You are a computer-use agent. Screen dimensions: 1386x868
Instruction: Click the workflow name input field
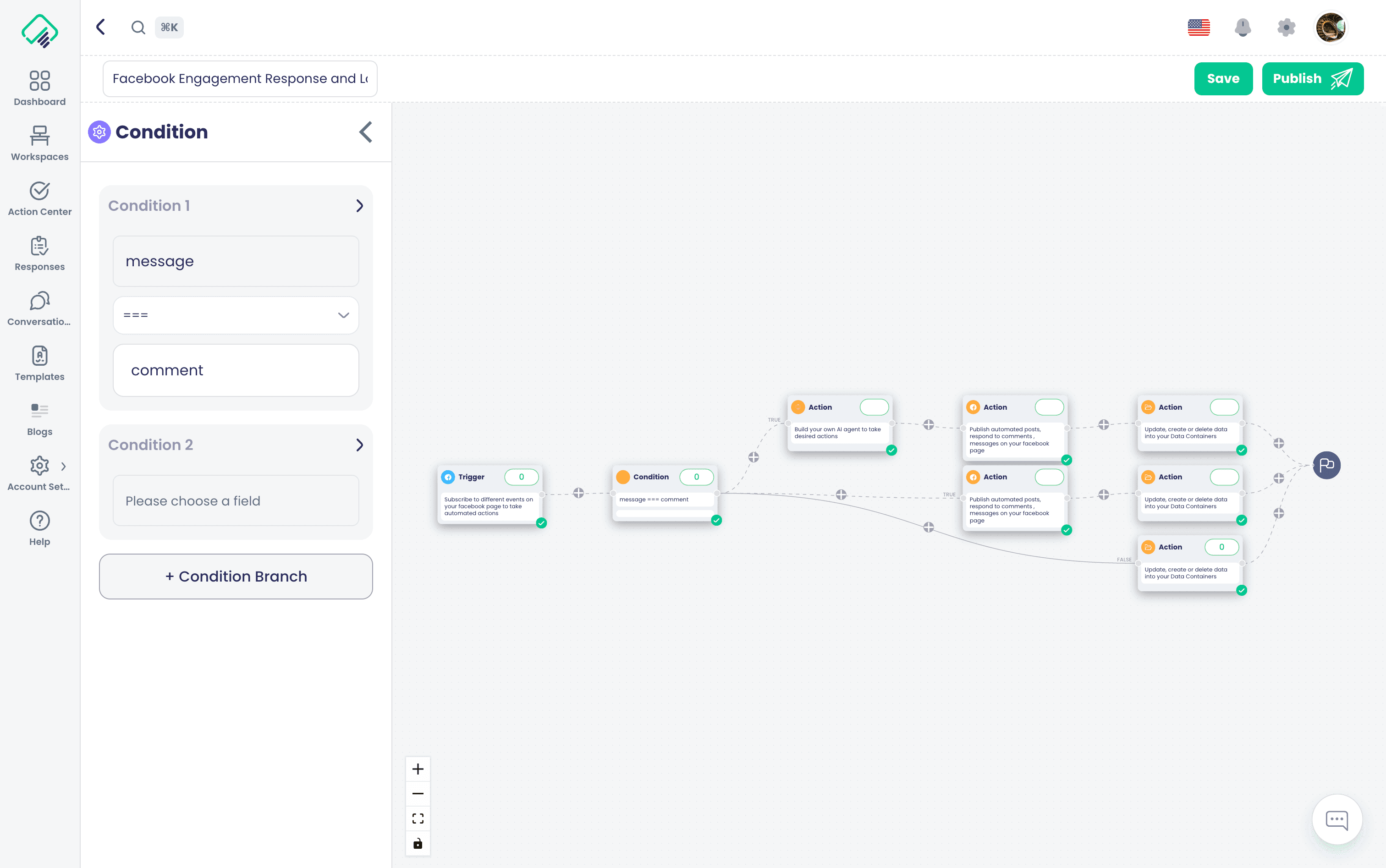[239, 79]
